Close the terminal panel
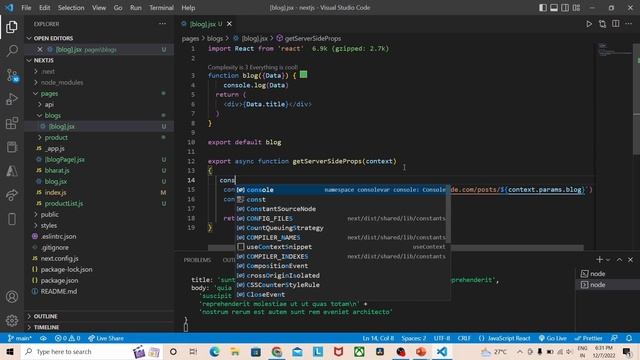 631,260
